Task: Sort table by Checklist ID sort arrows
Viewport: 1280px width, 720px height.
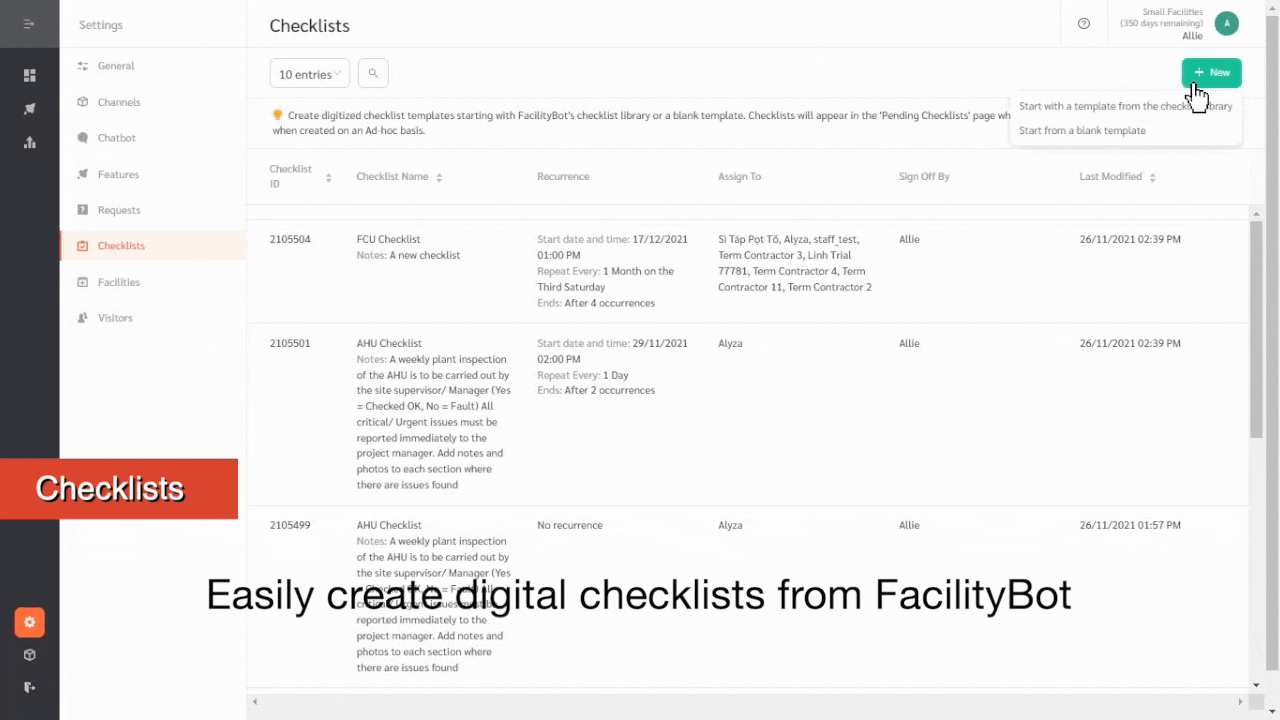Action: 328,177
